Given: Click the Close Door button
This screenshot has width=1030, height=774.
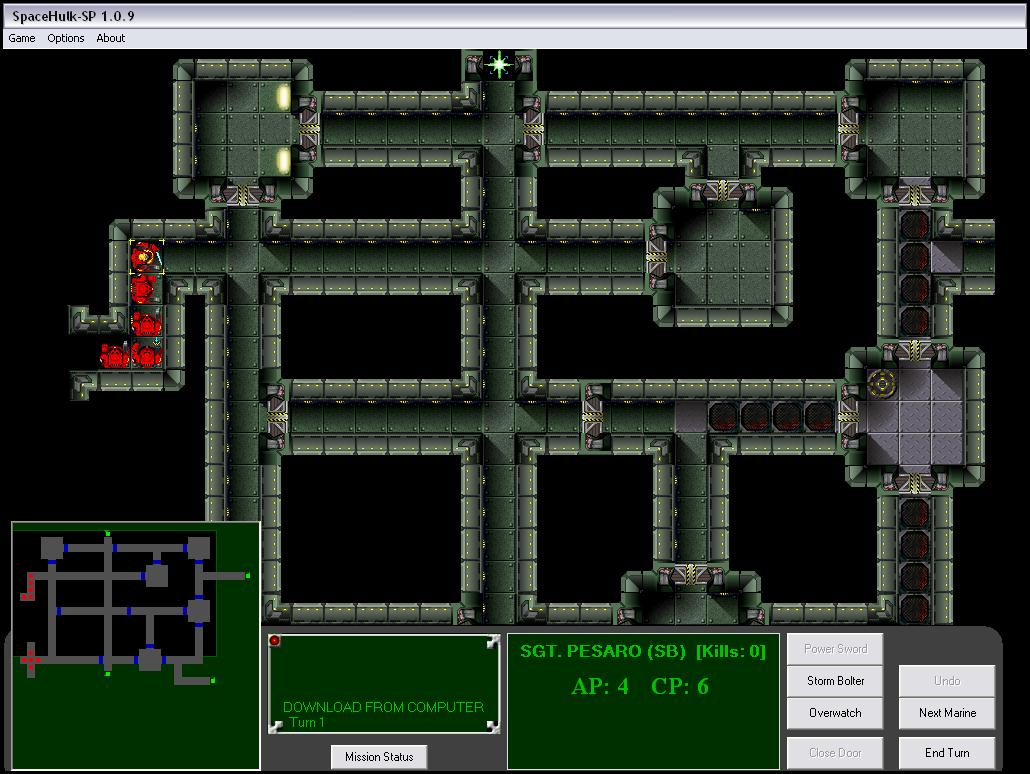Looking at the screenshot, I should 835,753.
